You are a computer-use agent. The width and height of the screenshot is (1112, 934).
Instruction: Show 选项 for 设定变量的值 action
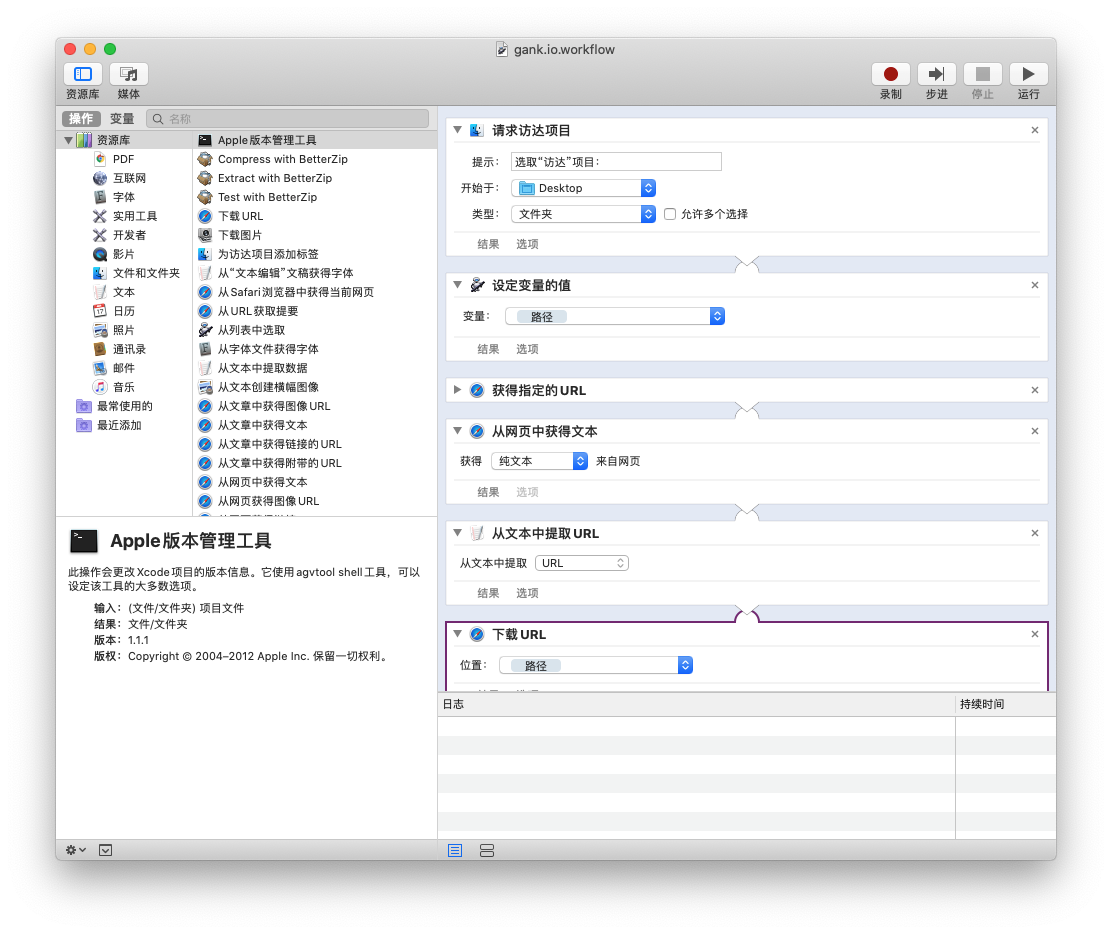(x=527, y=349)
